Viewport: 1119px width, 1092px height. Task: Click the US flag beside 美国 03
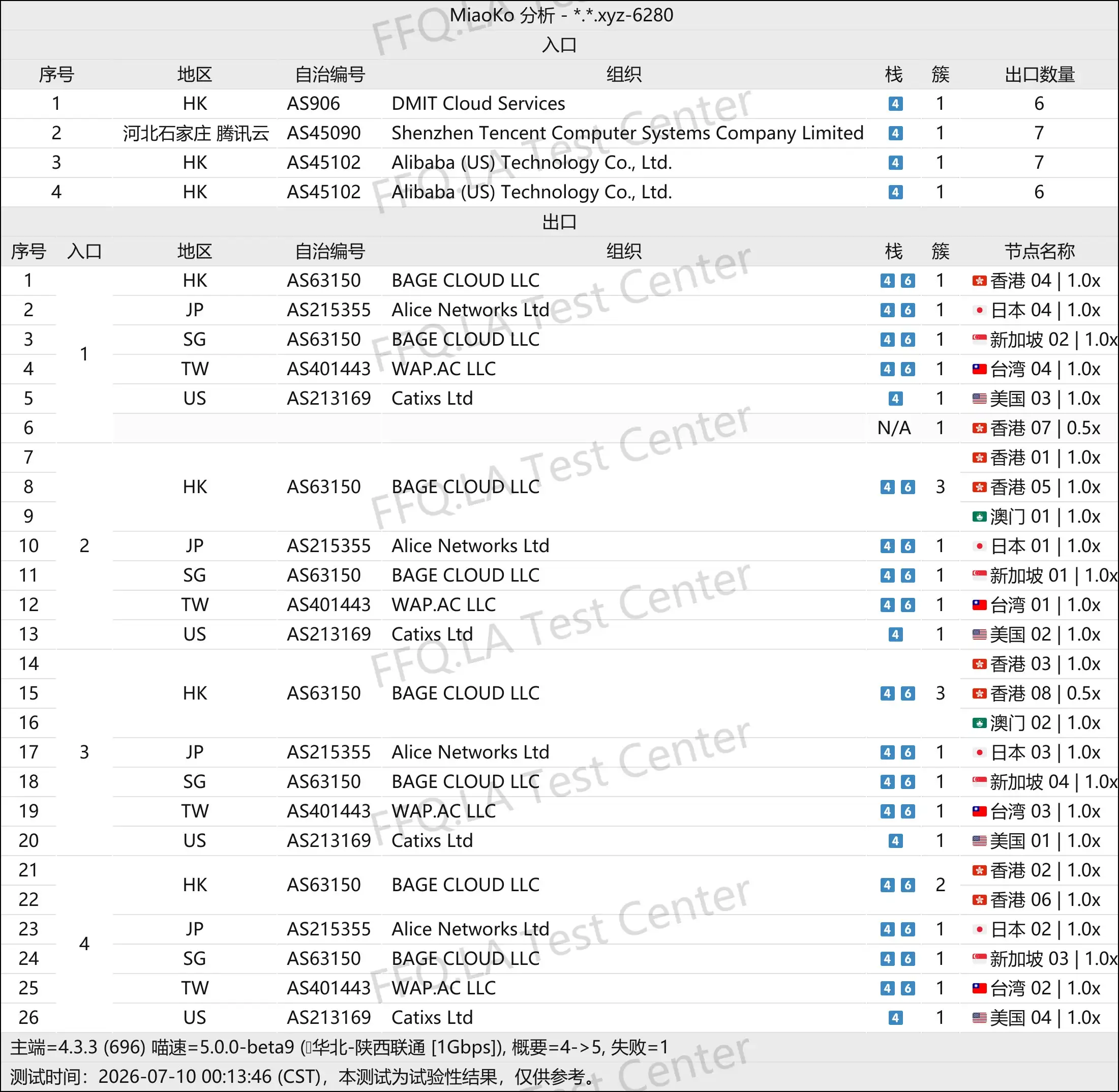(x=979, y=399)
